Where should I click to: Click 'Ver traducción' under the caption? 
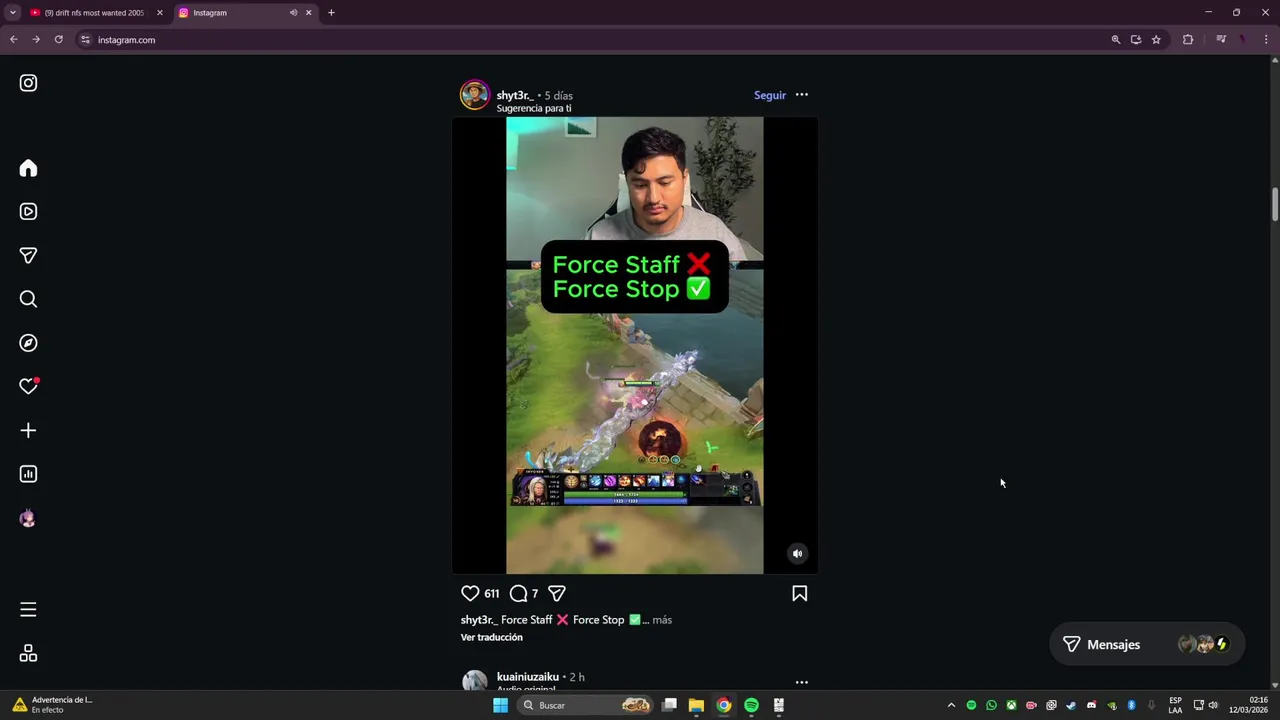[492, 637]
